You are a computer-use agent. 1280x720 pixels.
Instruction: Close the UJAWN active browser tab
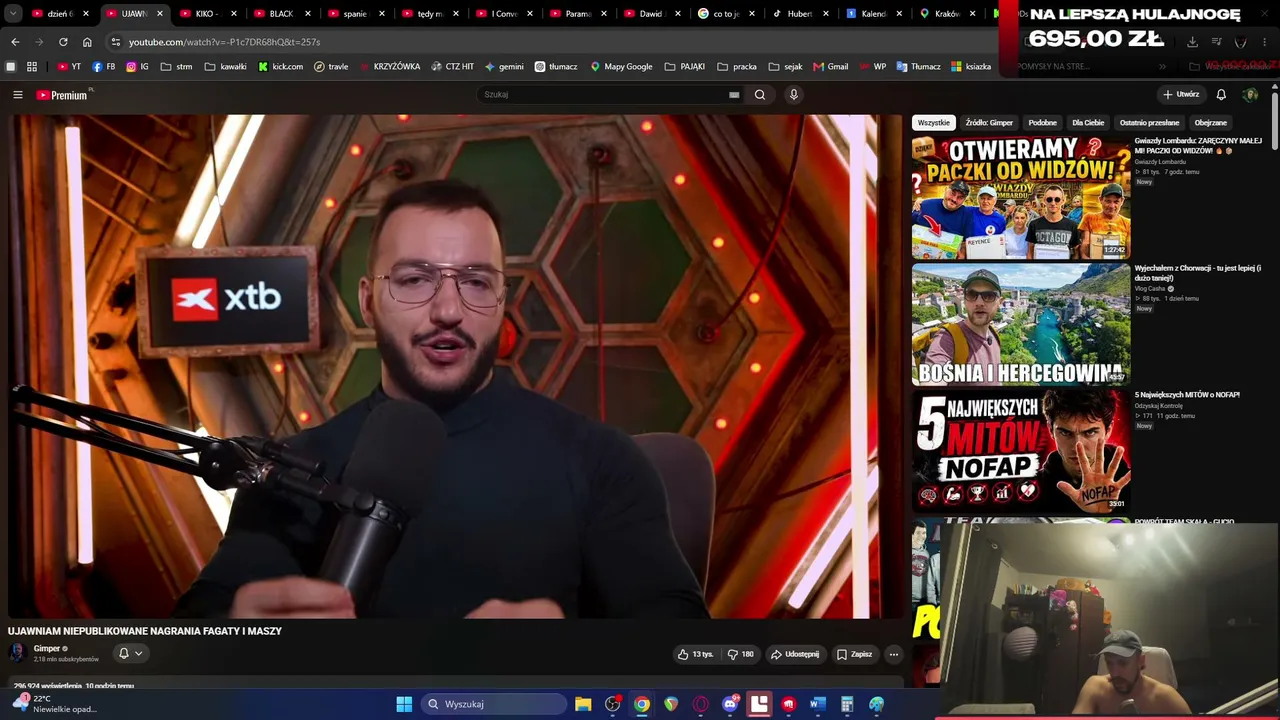tap(159, 14)
